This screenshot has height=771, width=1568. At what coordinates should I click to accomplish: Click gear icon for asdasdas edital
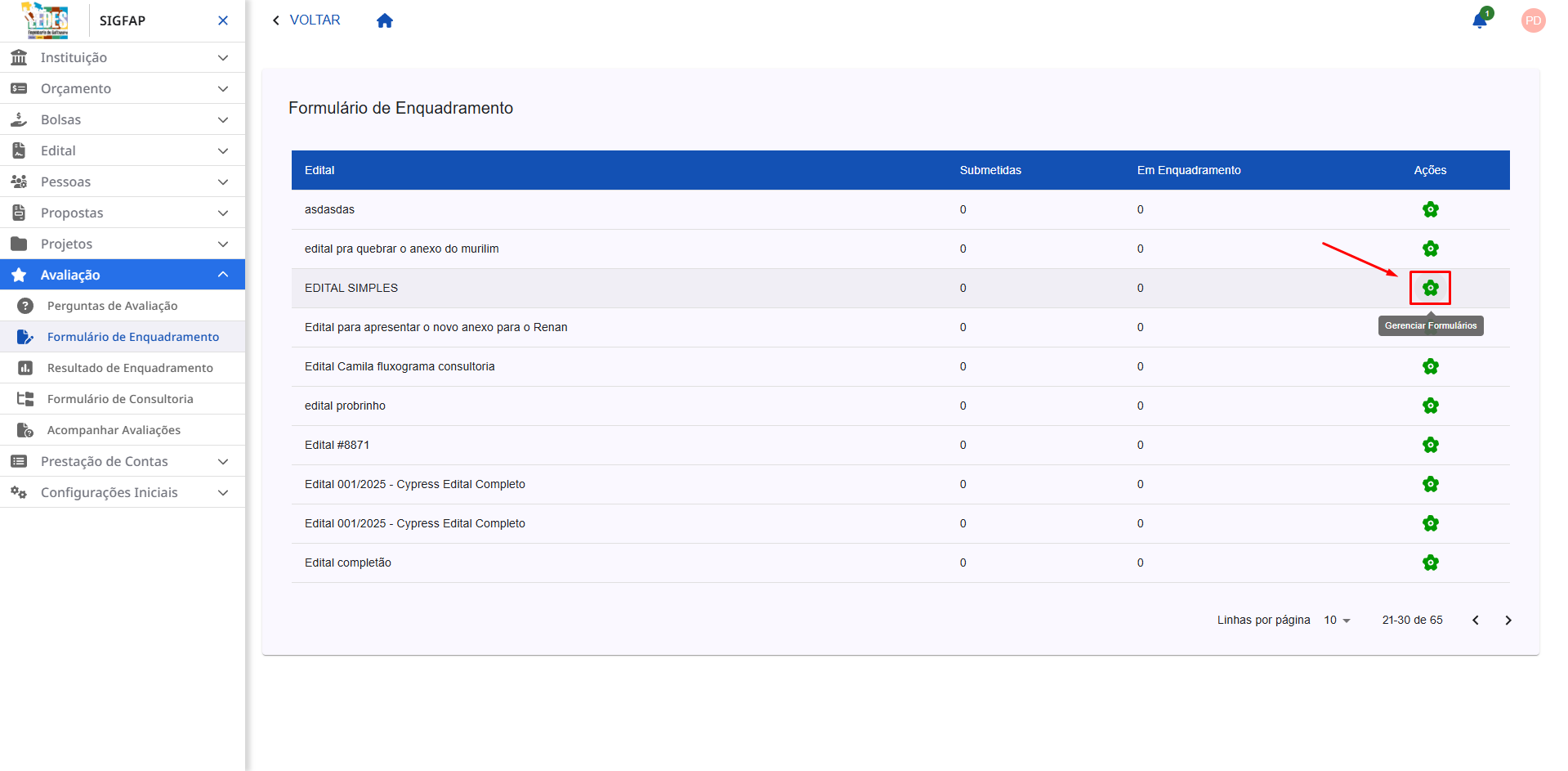1430,209
